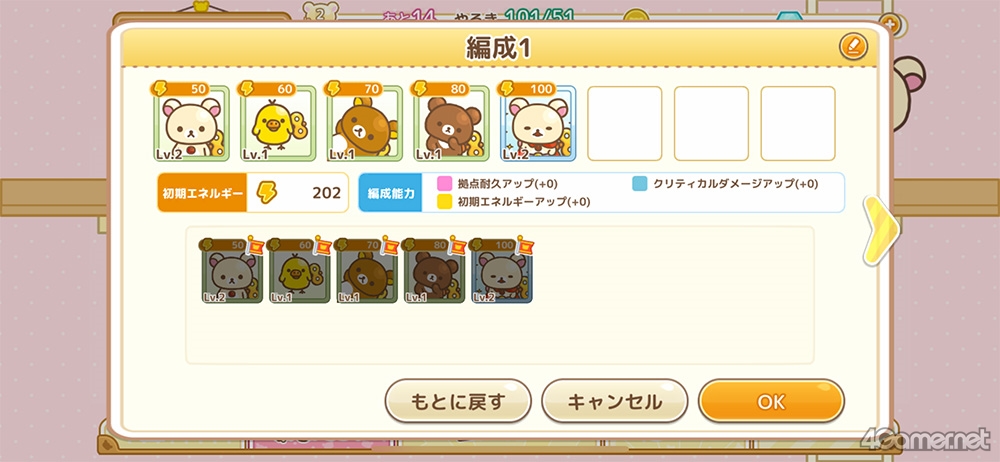Click the pink 拠点耐久アップ color swatch
This screenshot has height=462, width=1000.
[445, 184]
